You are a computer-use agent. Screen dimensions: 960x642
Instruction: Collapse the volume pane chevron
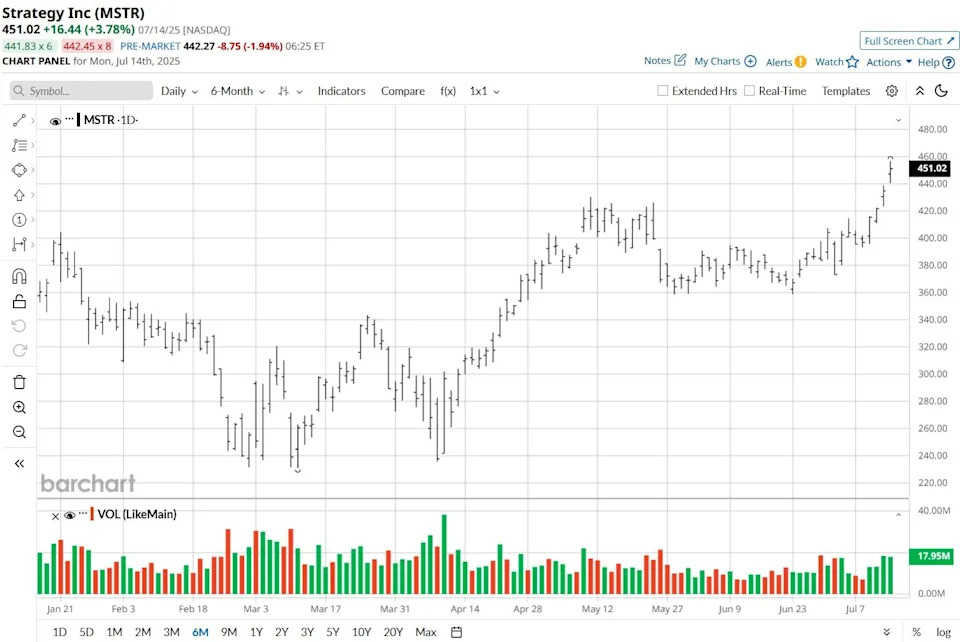(898, 515)
